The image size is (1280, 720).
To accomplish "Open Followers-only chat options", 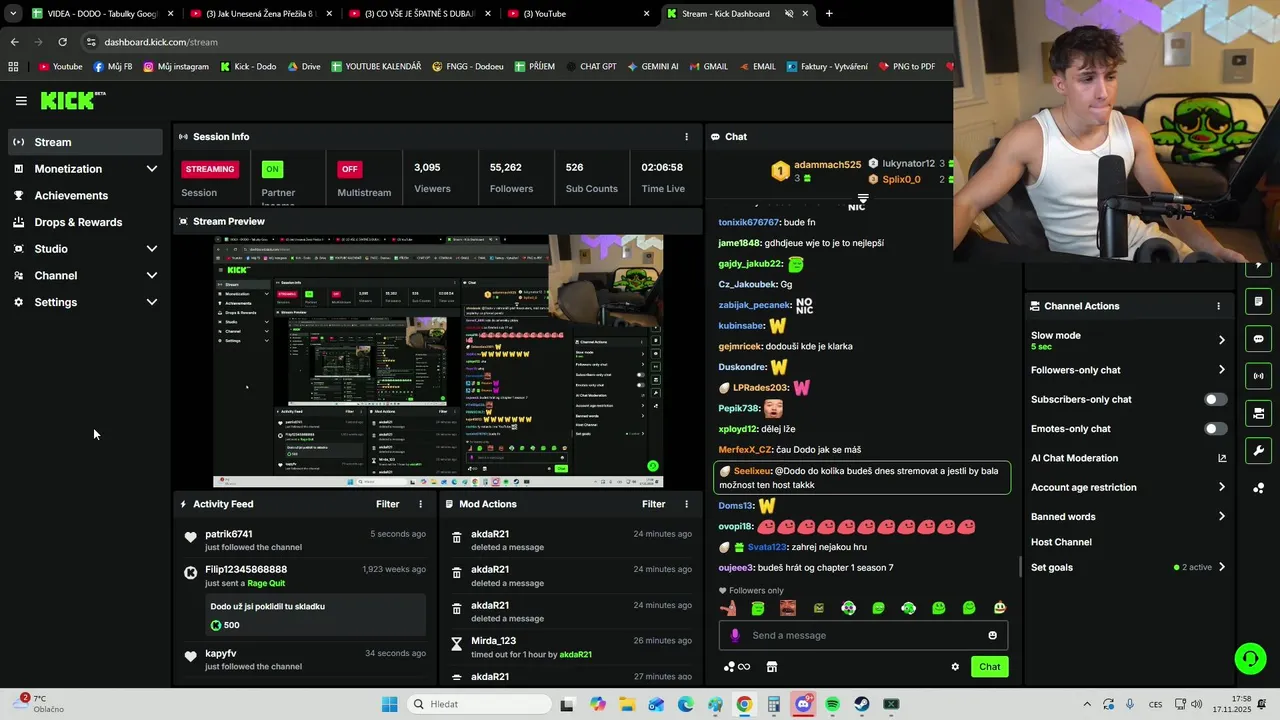I will pyautogui.click(x=1128, y=370).
